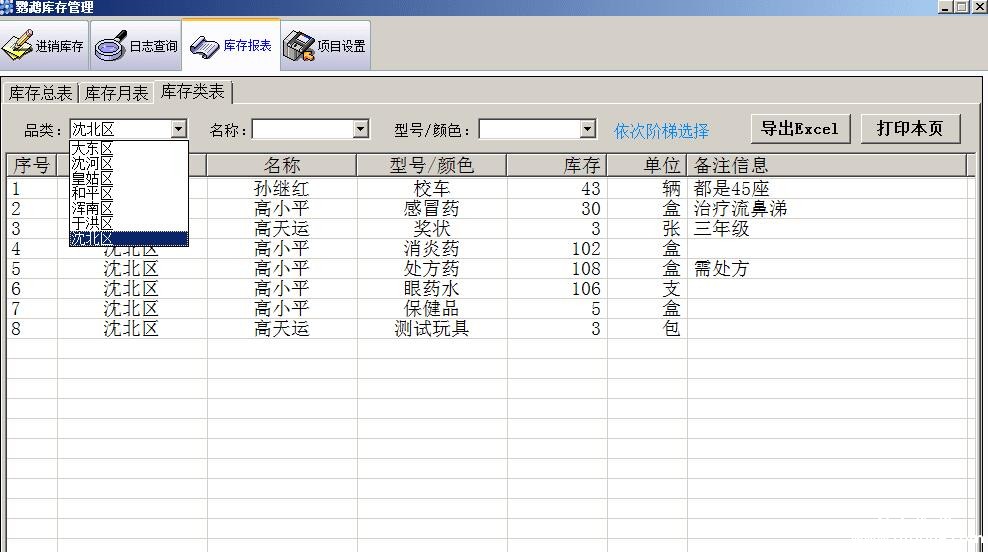Open the 项目设置 toolbar section

[325, 45]
